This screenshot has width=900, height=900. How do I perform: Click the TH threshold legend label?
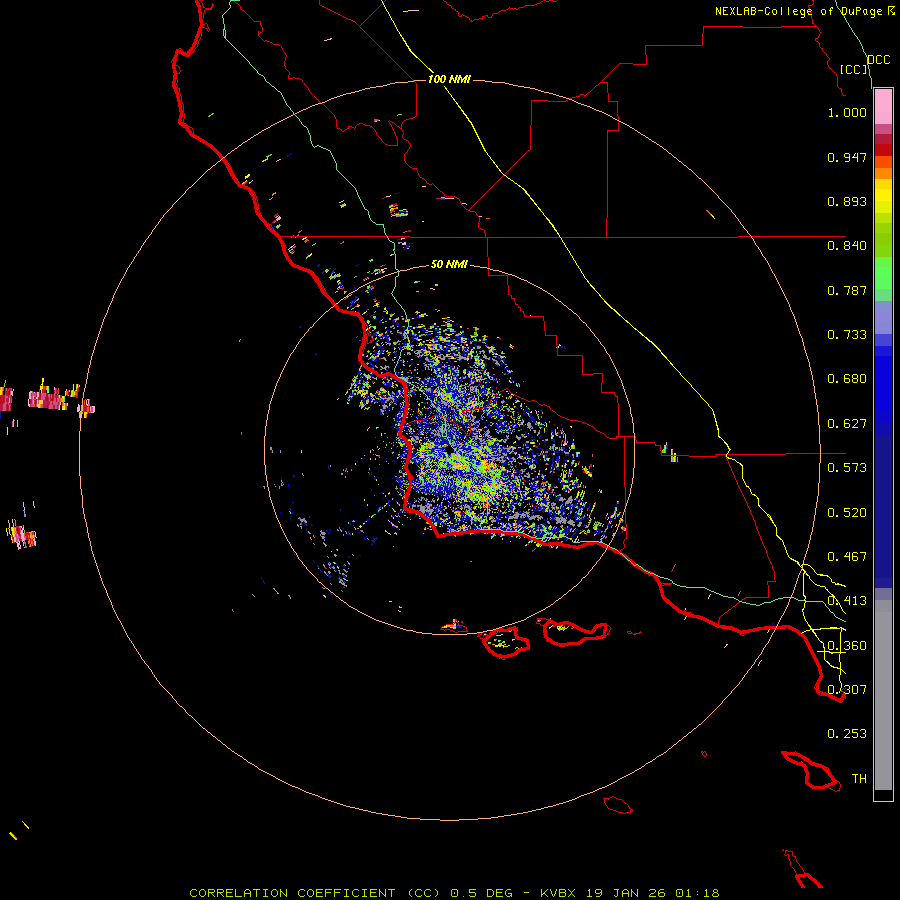859,779
